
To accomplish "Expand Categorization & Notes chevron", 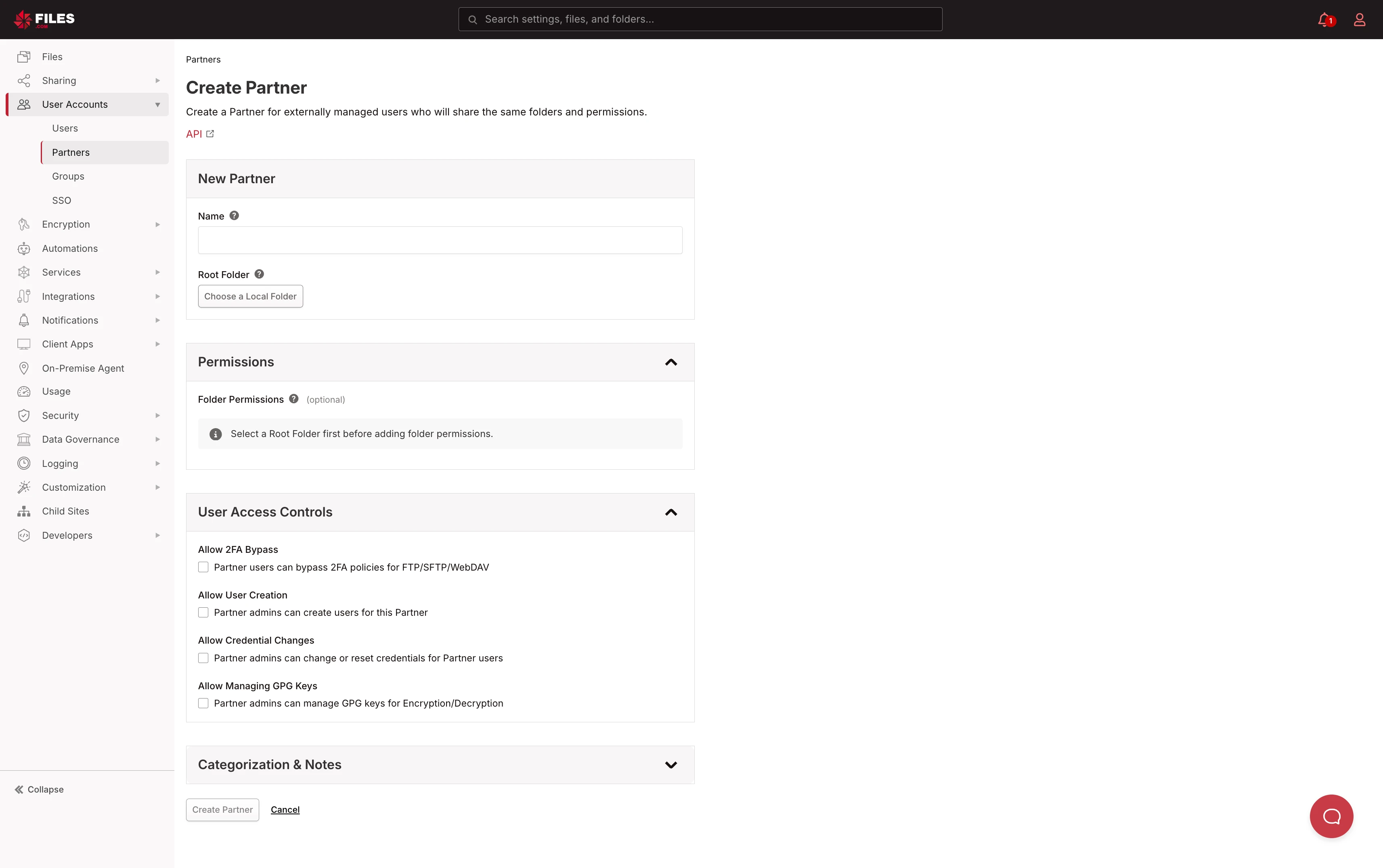I will click(671, 765).
